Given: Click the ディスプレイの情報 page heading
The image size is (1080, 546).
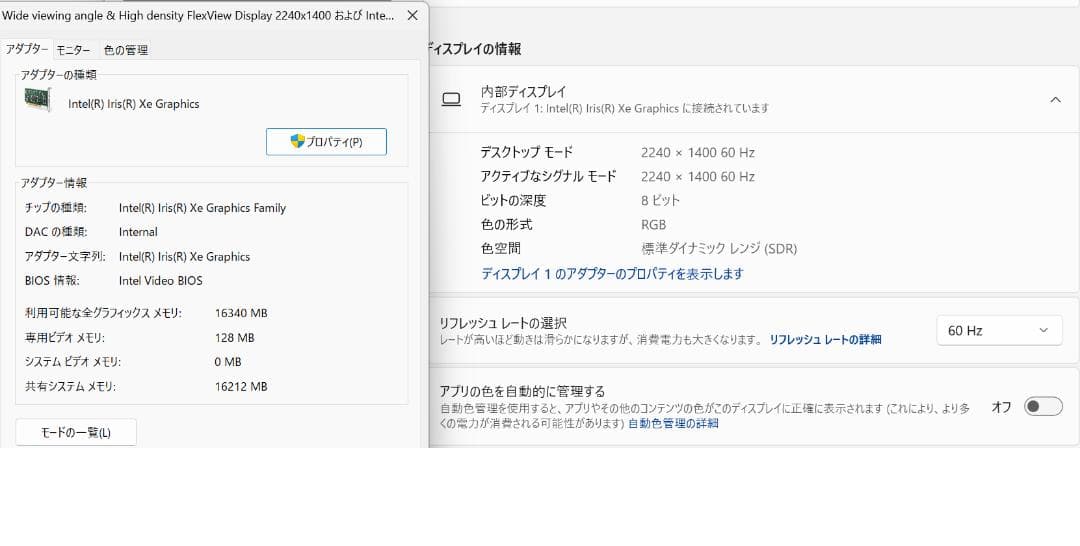Looking at the screenshot, I should coord(474,49).
